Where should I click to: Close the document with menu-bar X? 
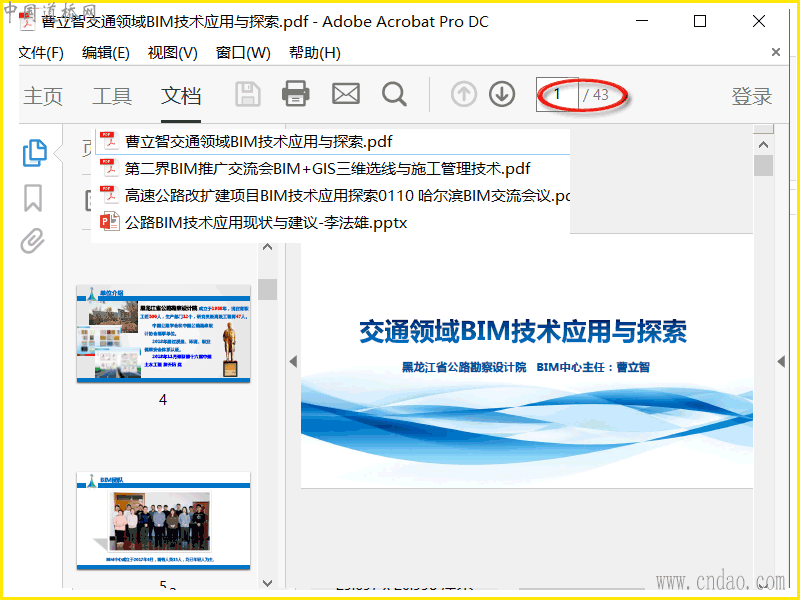[776, 52]
